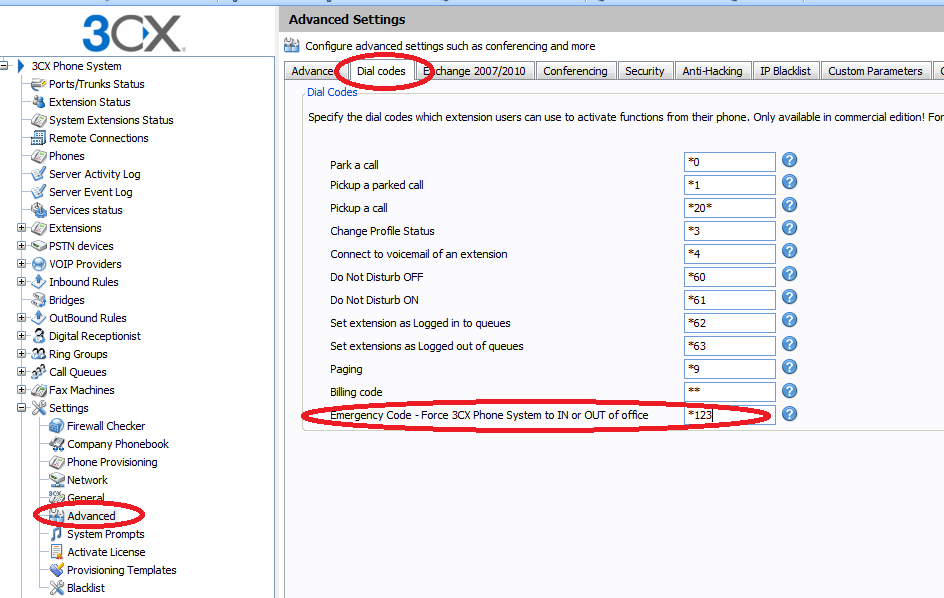Viewport: 944px width, 598px height.
Task: Expand the Digital Receptionist node
Action: [22, 335]
